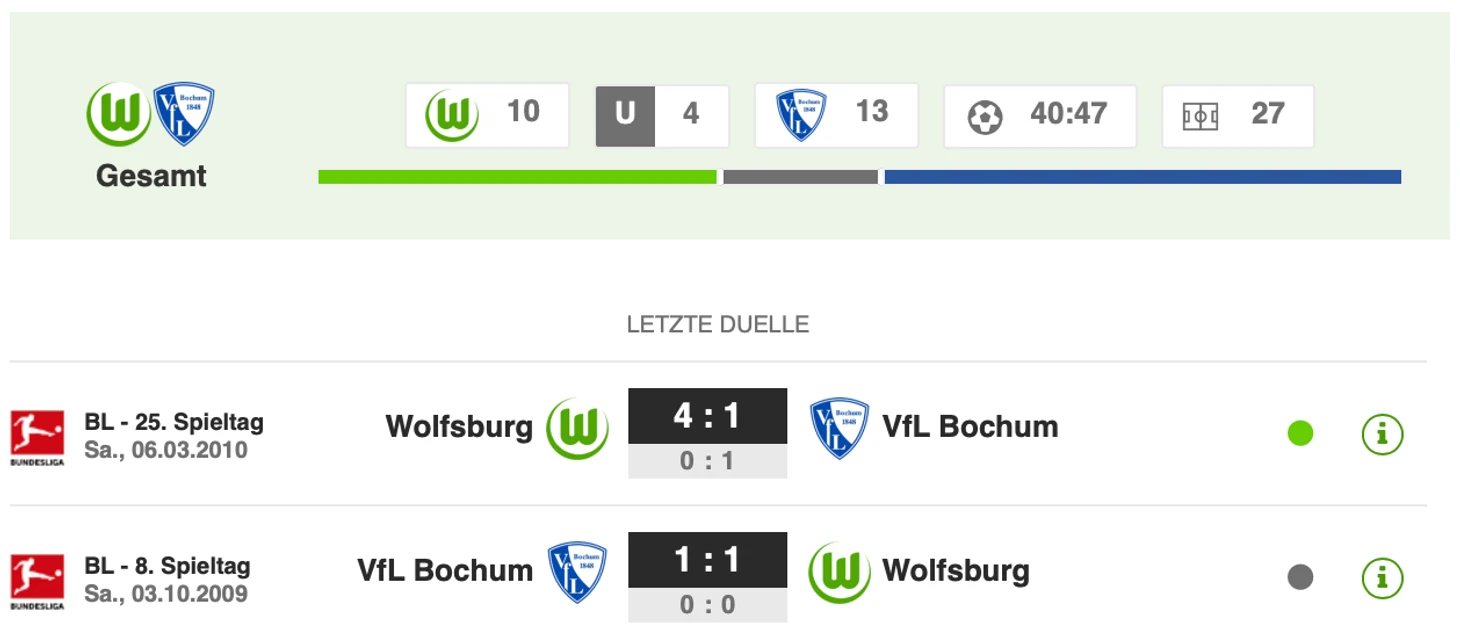Screen dimensions: 1460x643
Task: Open the Wolfsburg team name in the 06.03.2010 match
Action: 459,426
